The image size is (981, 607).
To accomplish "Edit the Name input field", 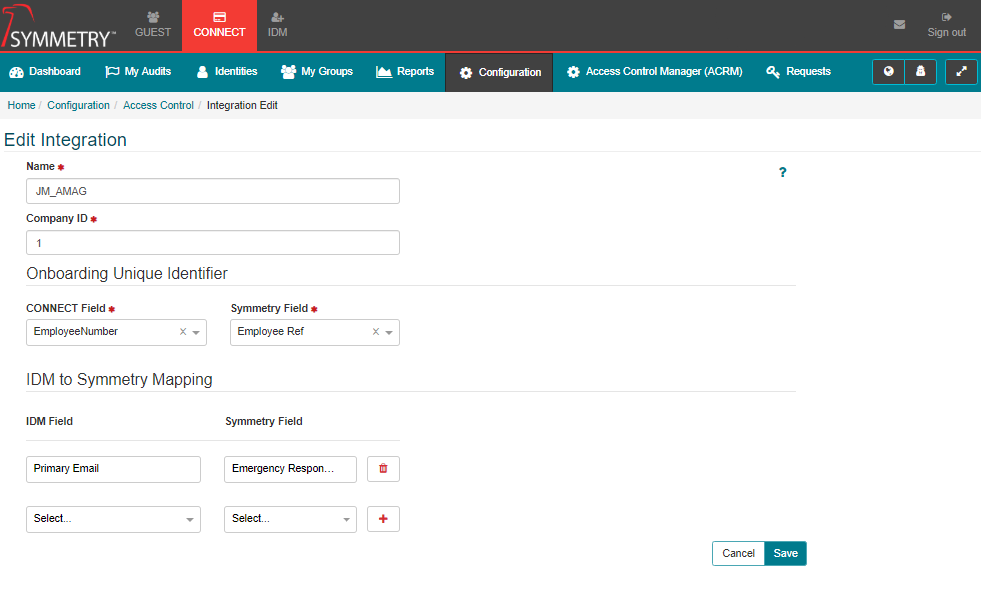I will [x=213, y=191].
